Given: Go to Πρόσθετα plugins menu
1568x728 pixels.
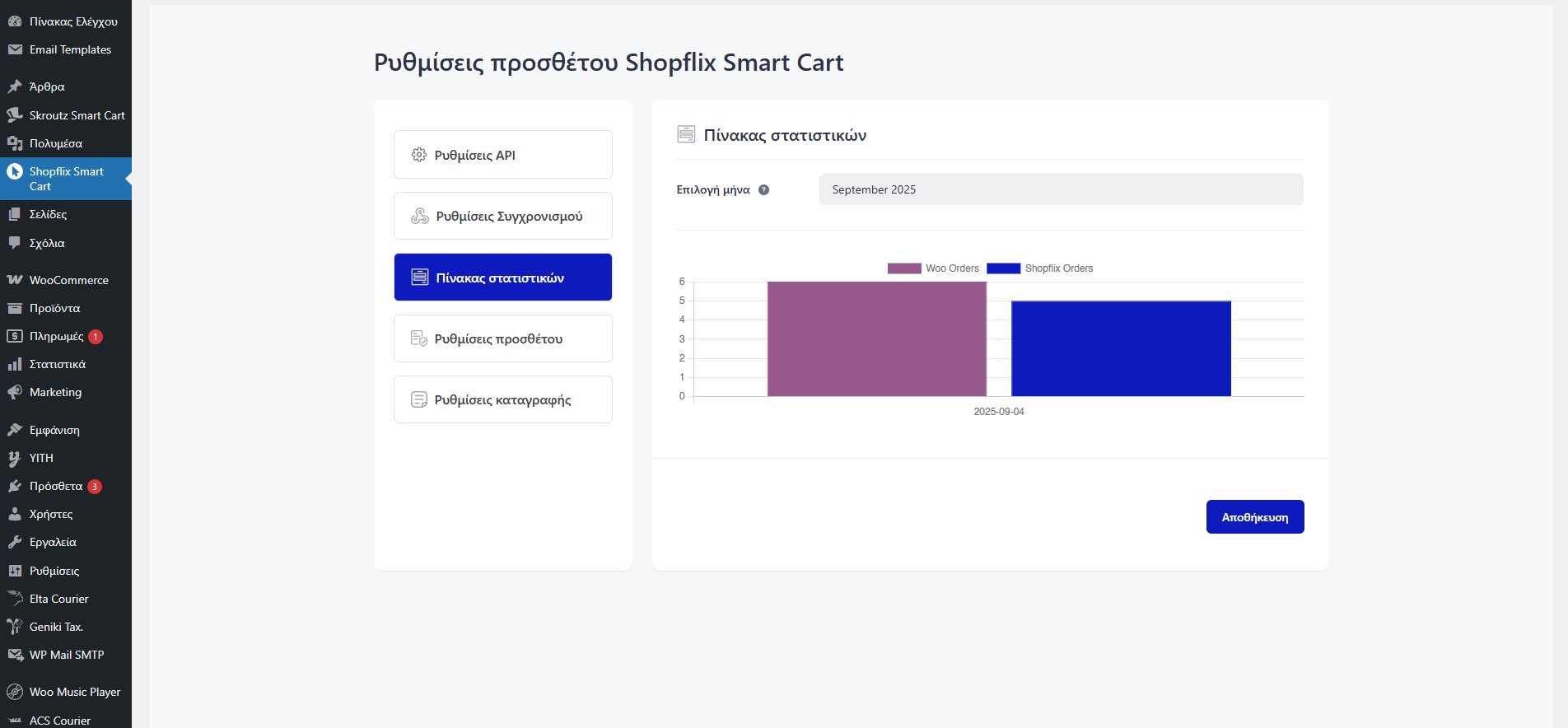Looking at the screenshot, I should 56,486.
